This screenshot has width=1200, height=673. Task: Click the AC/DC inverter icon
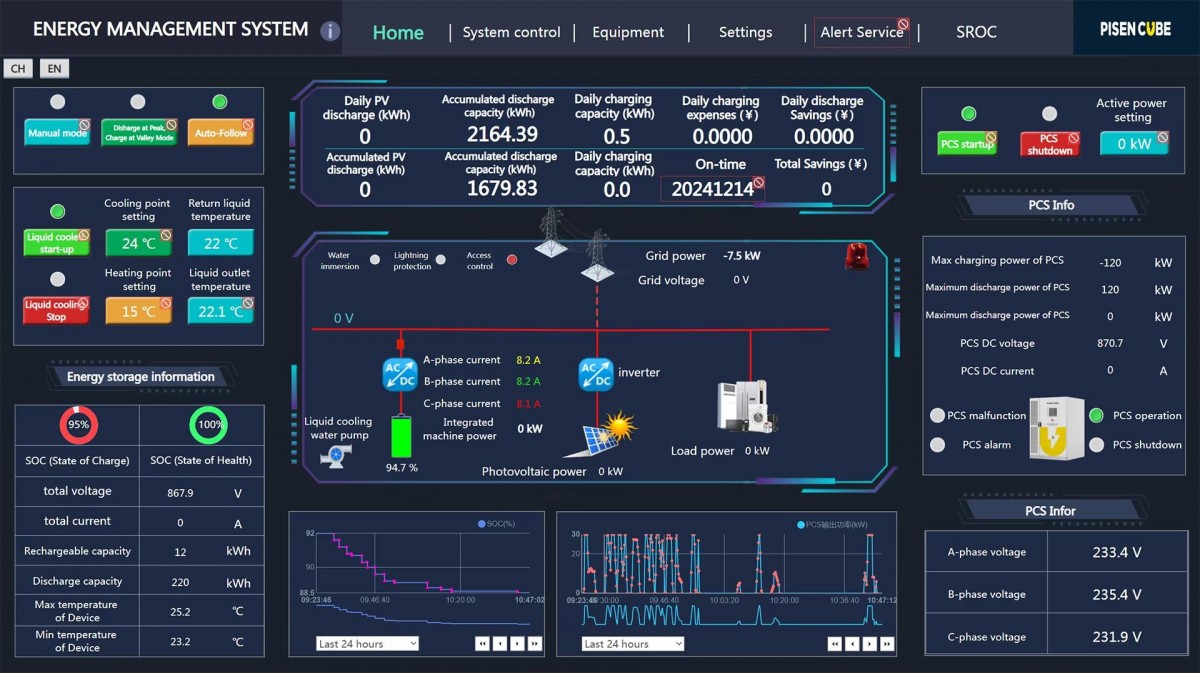point(596,374)
